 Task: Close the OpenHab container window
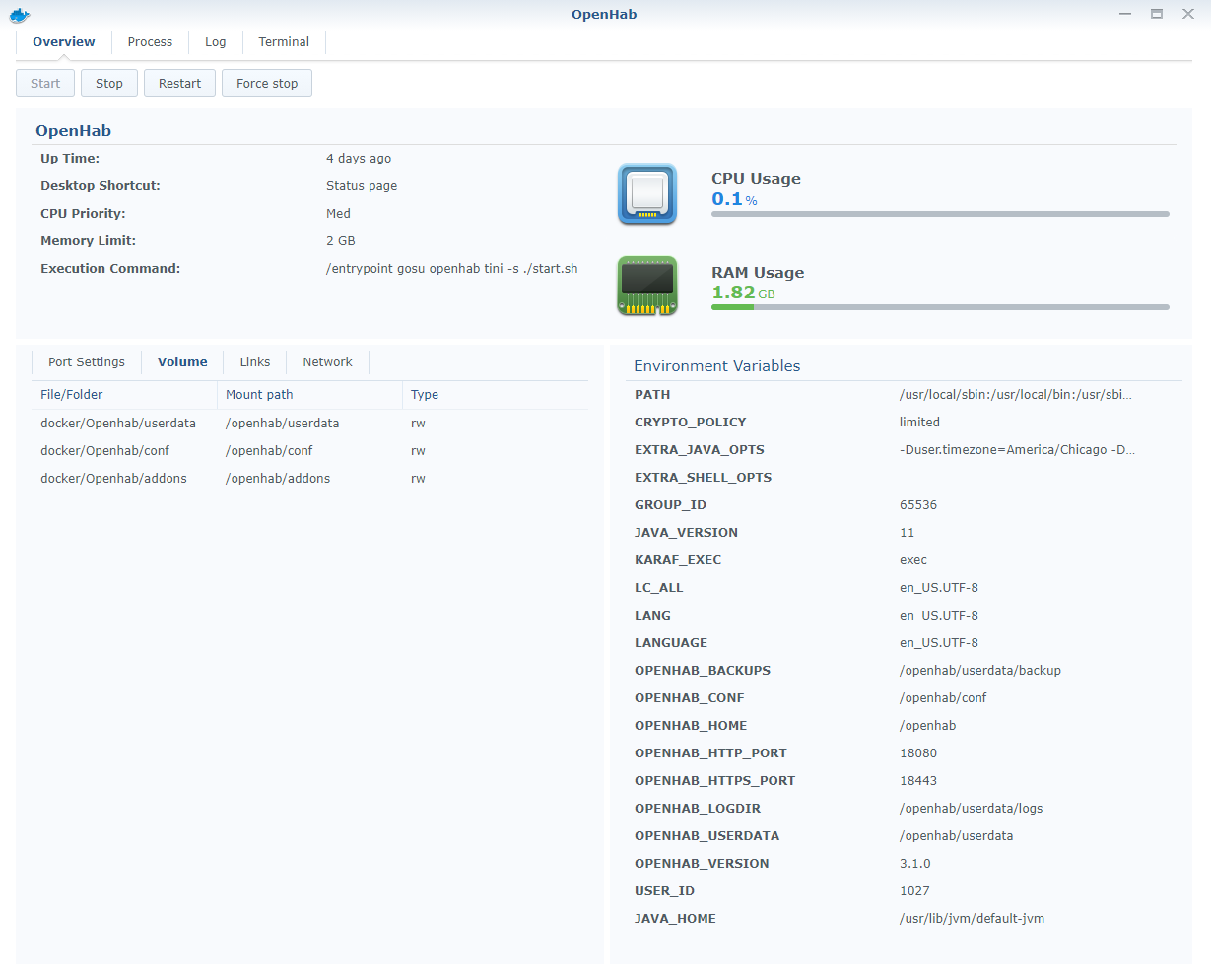point(1188,14)
